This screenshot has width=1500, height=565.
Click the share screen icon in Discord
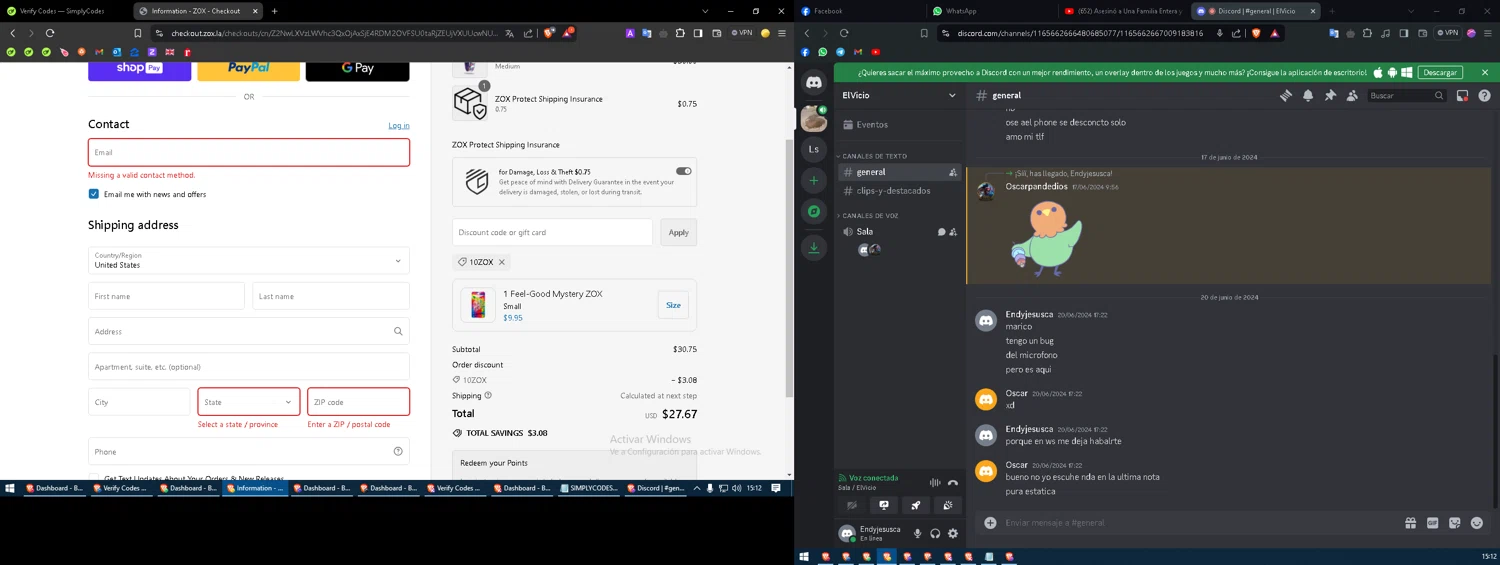[x=884, y=505]
